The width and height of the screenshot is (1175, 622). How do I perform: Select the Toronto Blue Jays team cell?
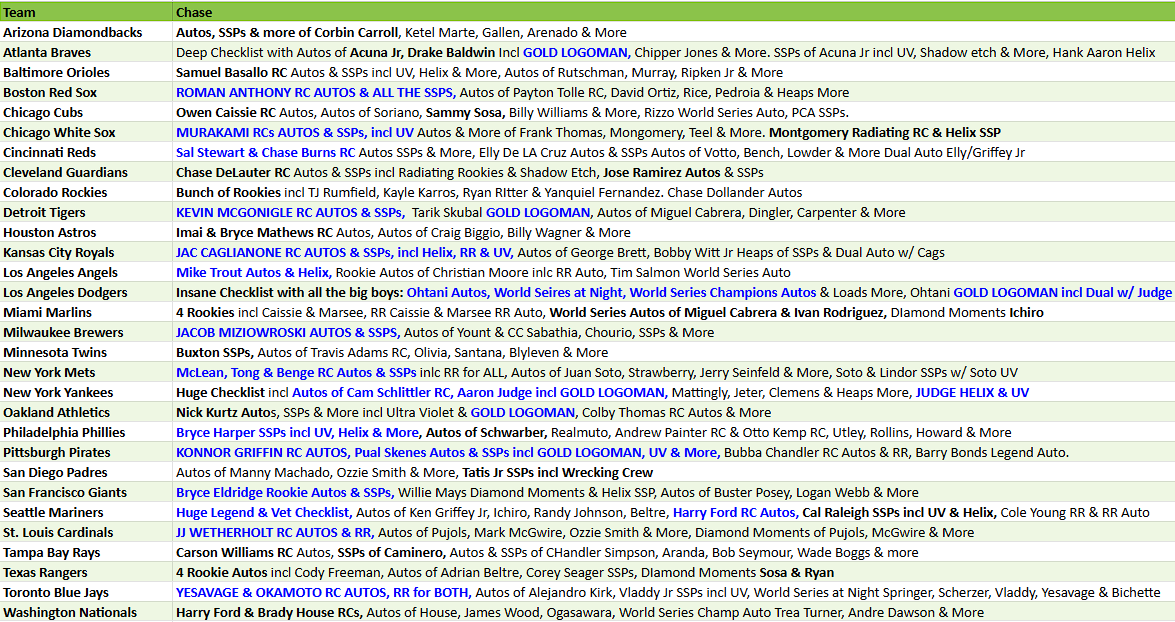[86, 593]
